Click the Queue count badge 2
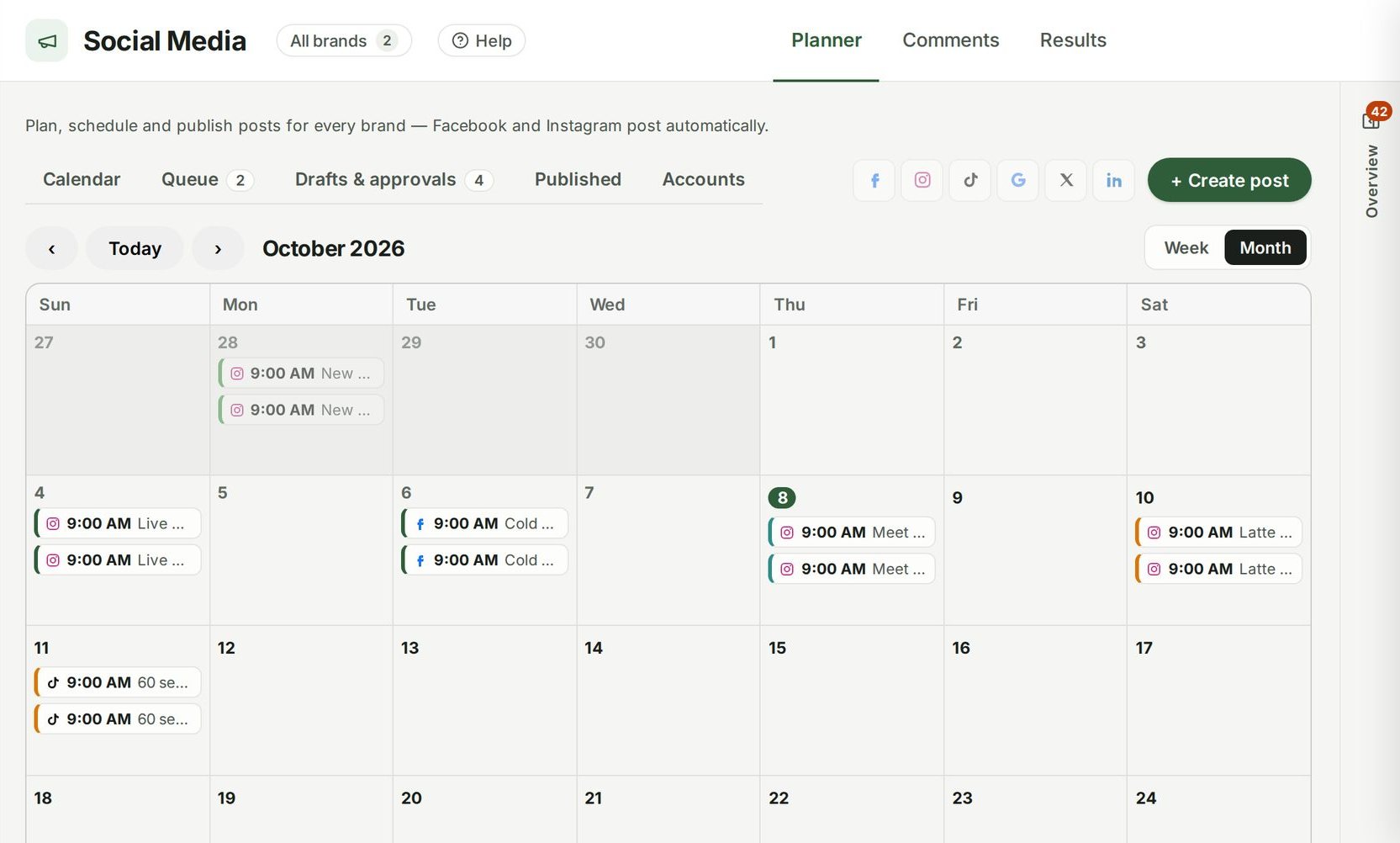The width and height of the screenshot is (1400, 843). 240,180
